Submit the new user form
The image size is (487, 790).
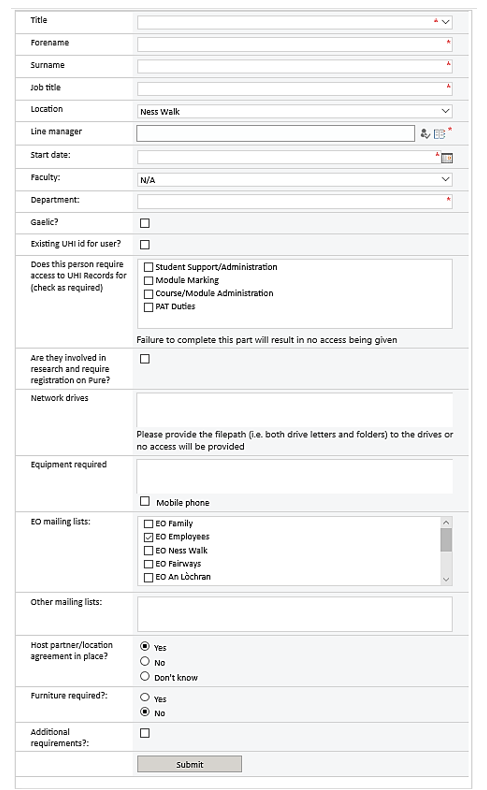click(x=189, y=764)
